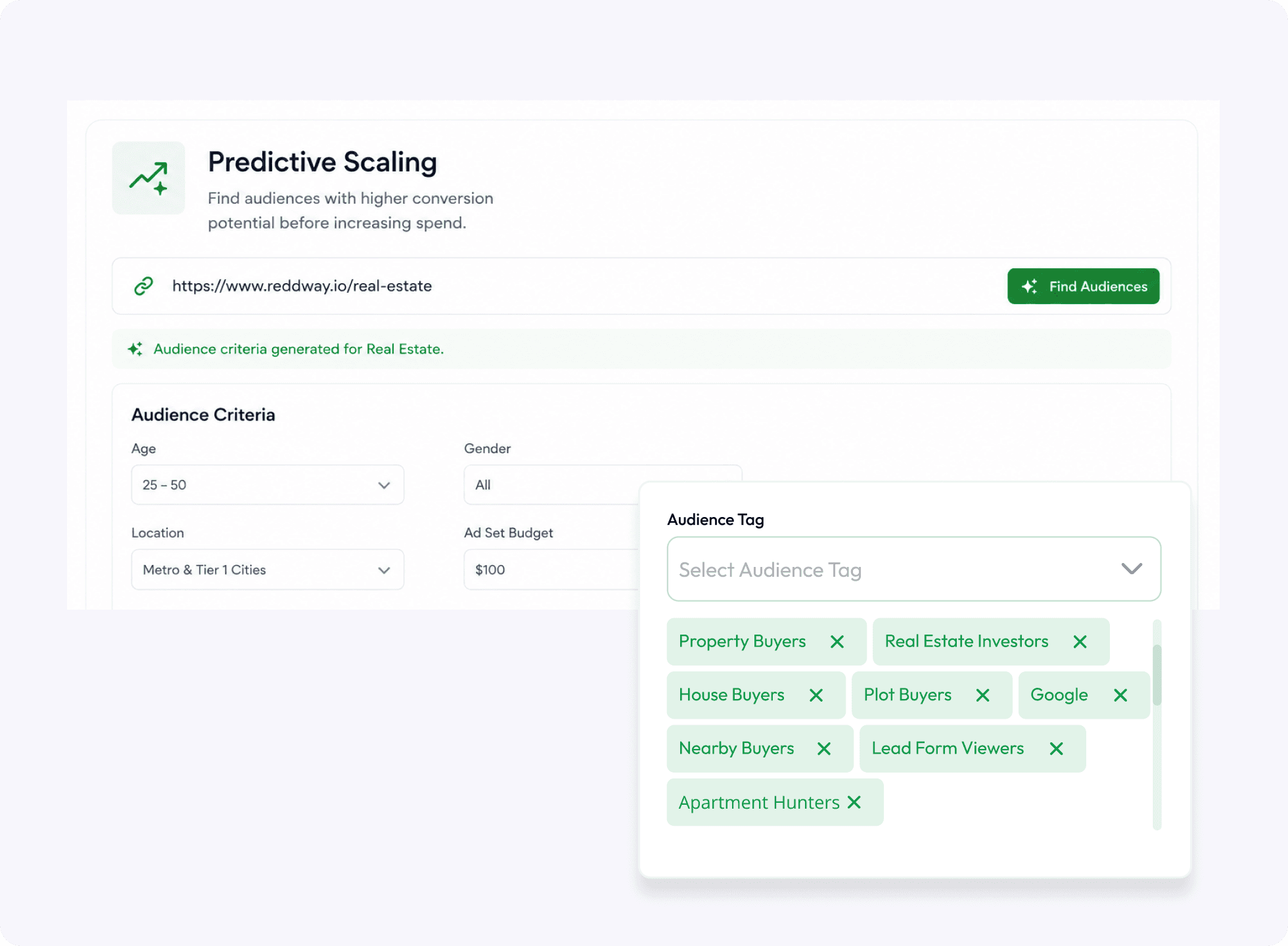Screen dimensions: 1288x946
Task: Click the Ad Set Budget $100 field
Action: pos(552,570)
